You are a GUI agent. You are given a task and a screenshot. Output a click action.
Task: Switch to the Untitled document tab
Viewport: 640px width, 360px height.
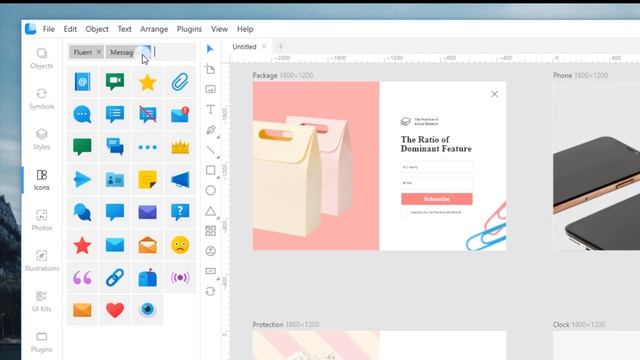[x=244, y=47]
